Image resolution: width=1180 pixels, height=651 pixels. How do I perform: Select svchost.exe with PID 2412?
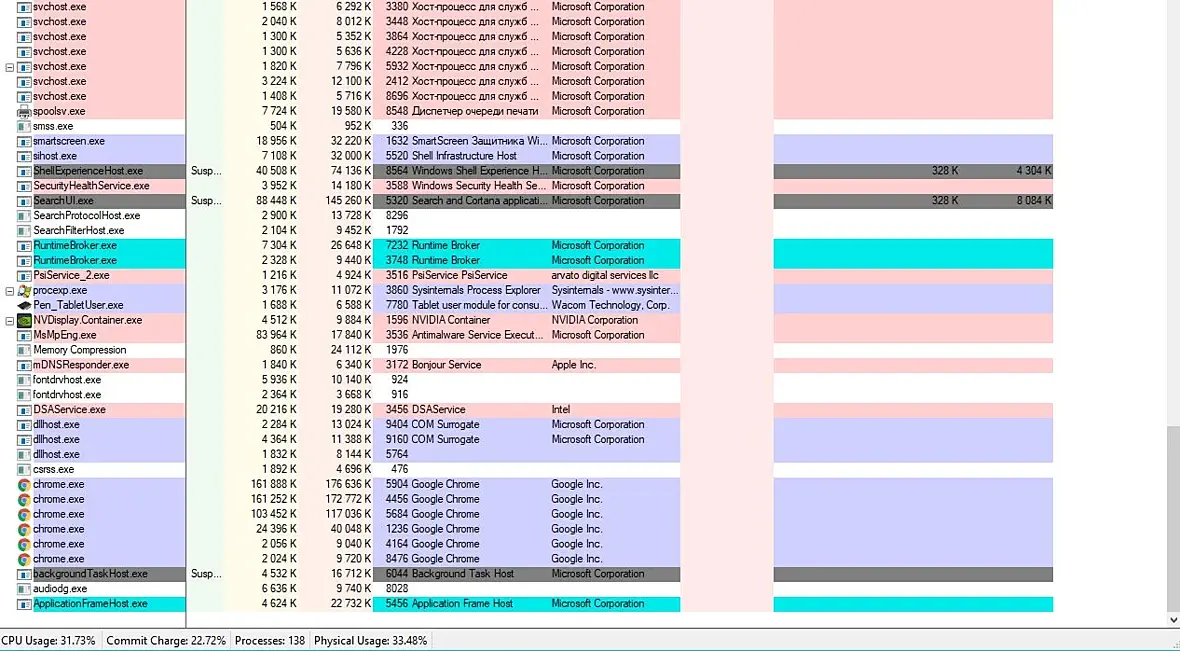coord(59,81)
